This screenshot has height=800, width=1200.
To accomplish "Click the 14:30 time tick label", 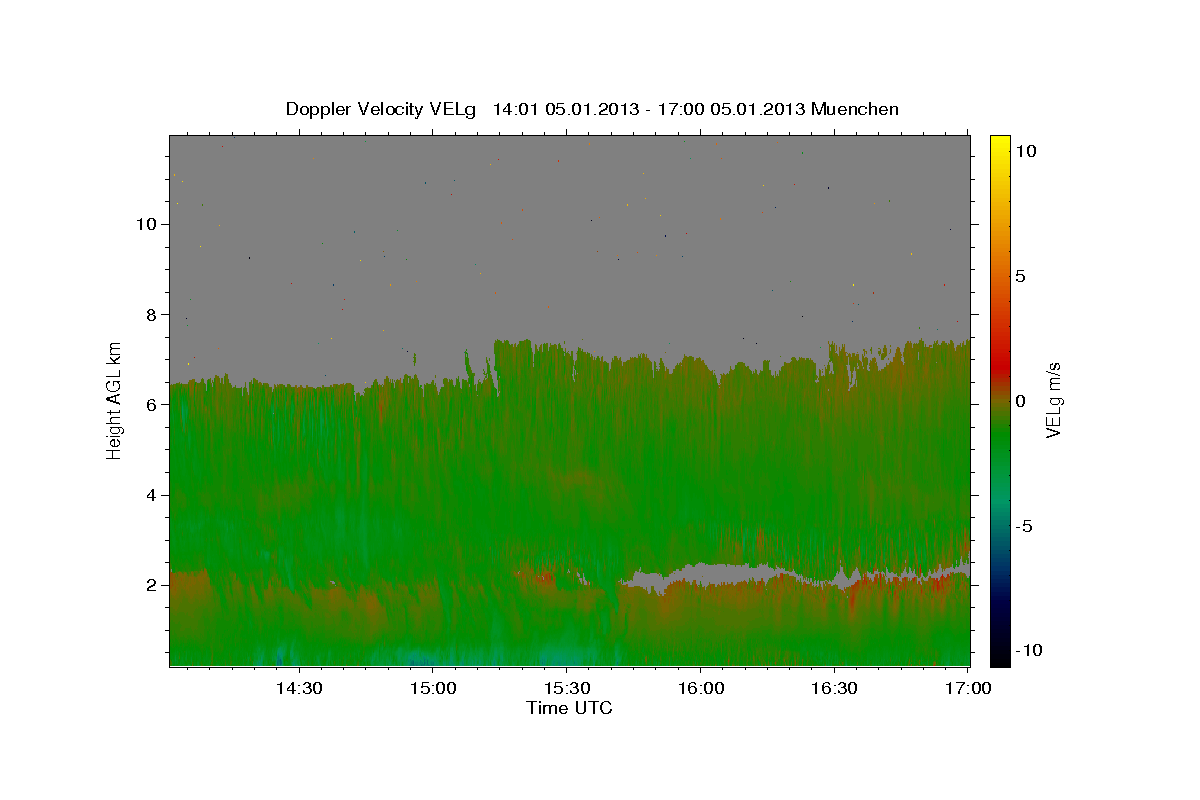I will pos(298,688).
